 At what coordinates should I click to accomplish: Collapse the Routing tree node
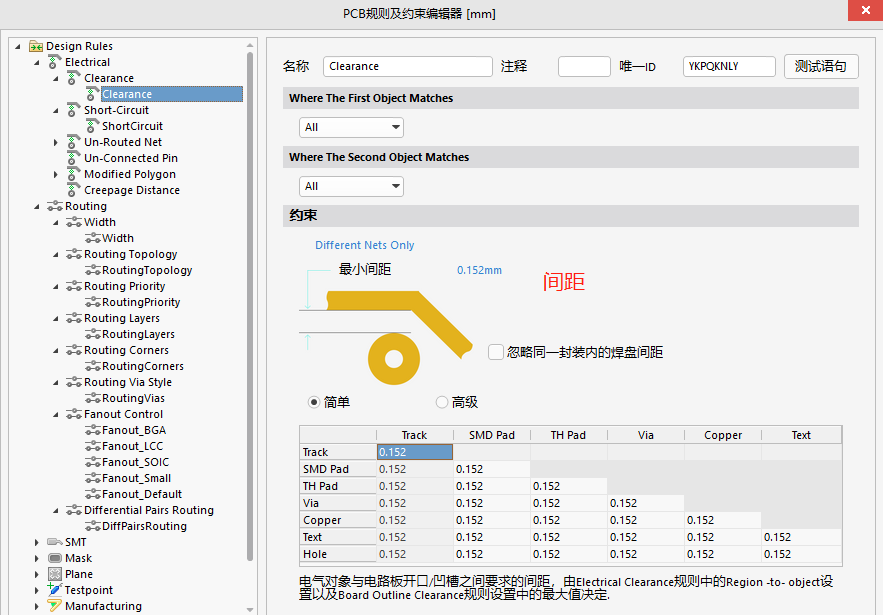37,207
